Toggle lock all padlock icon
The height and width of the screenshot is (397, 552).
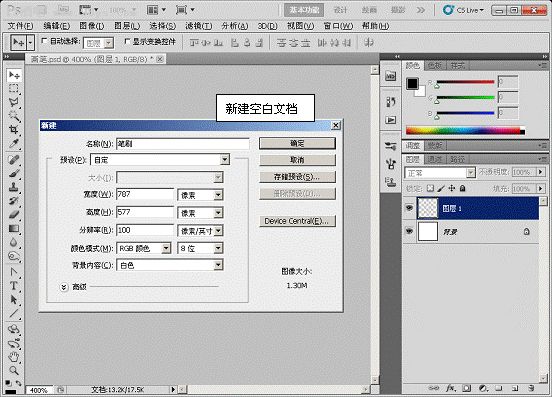click(463, 189)
